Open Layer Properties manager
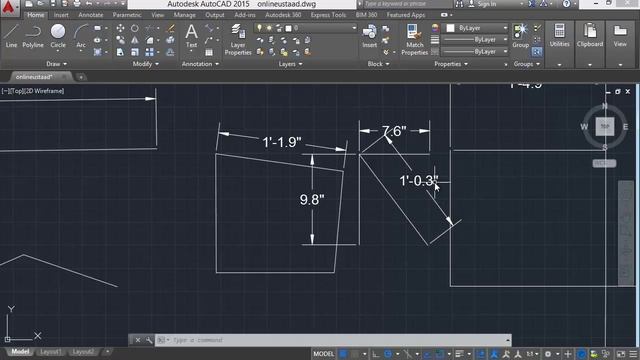640x360 pixels. coord(238,40)
